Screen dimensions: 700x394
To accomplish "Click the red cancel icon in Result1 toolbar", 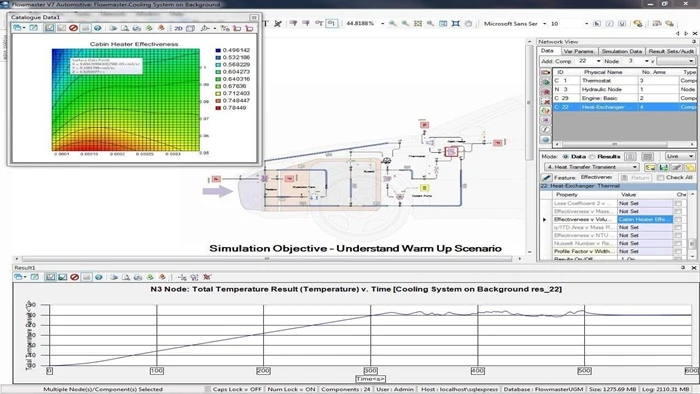I will click(x=75, y=277).
